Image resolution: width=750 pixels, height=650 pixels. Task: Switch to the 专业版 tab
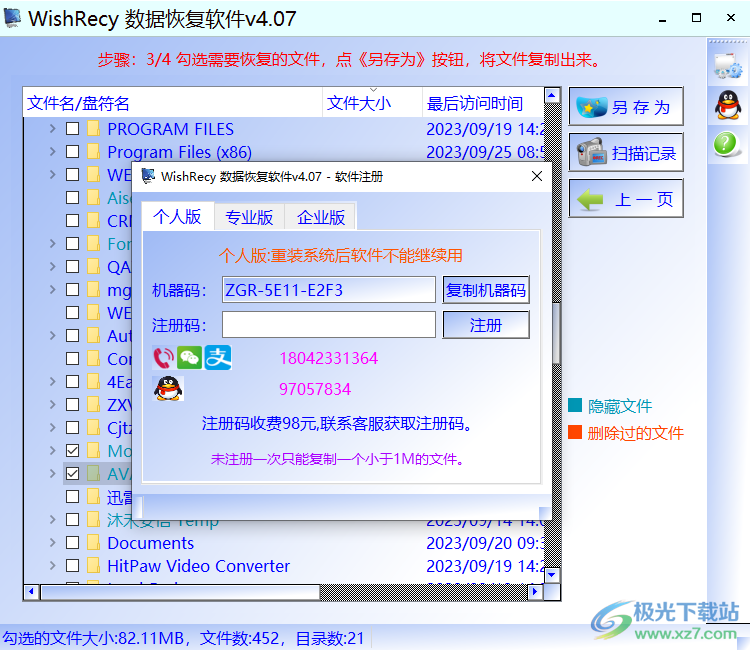[249, 218]
